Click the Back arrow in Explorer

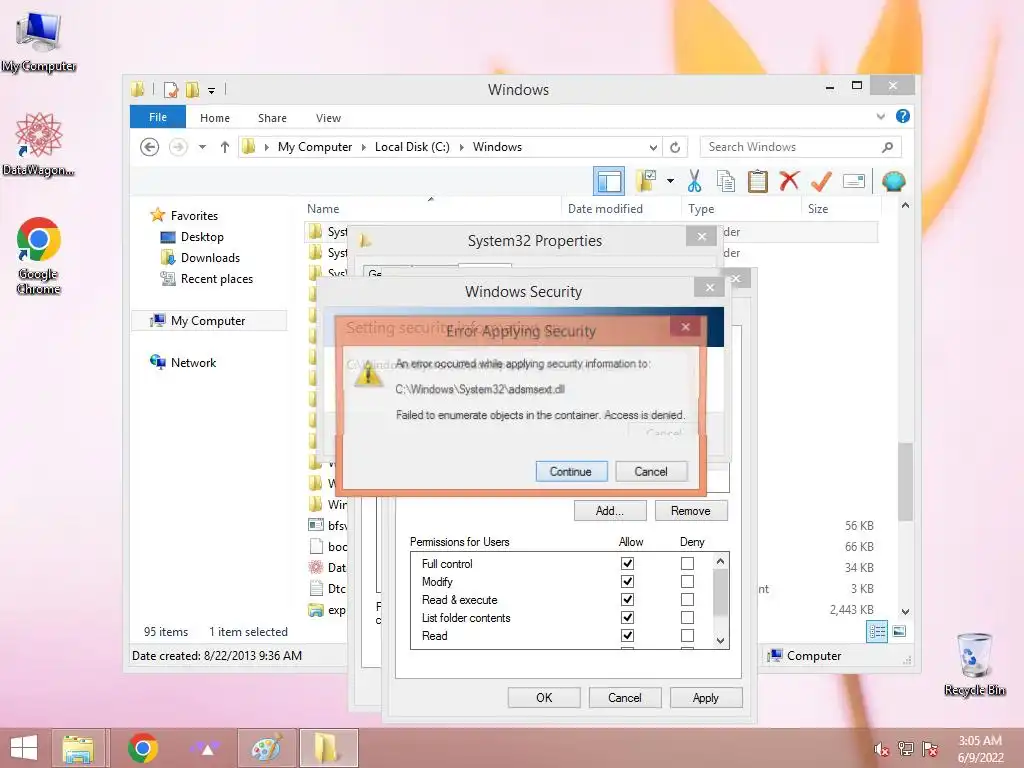[x=150, y=147]
